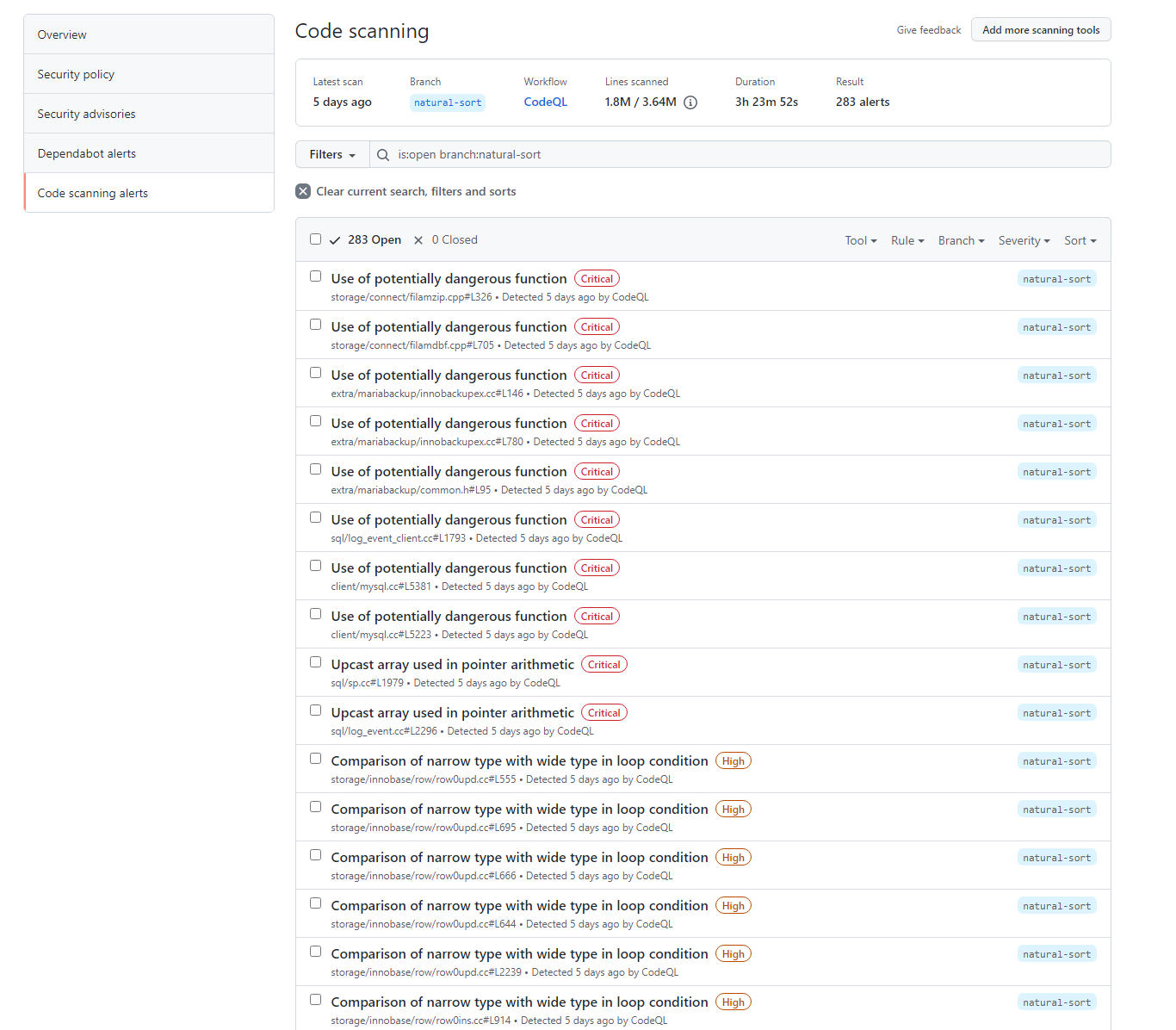Expand the Sort dropdown
Image resolution: width=1176 pixels, height=1030 pixels.
point(1080,241)
